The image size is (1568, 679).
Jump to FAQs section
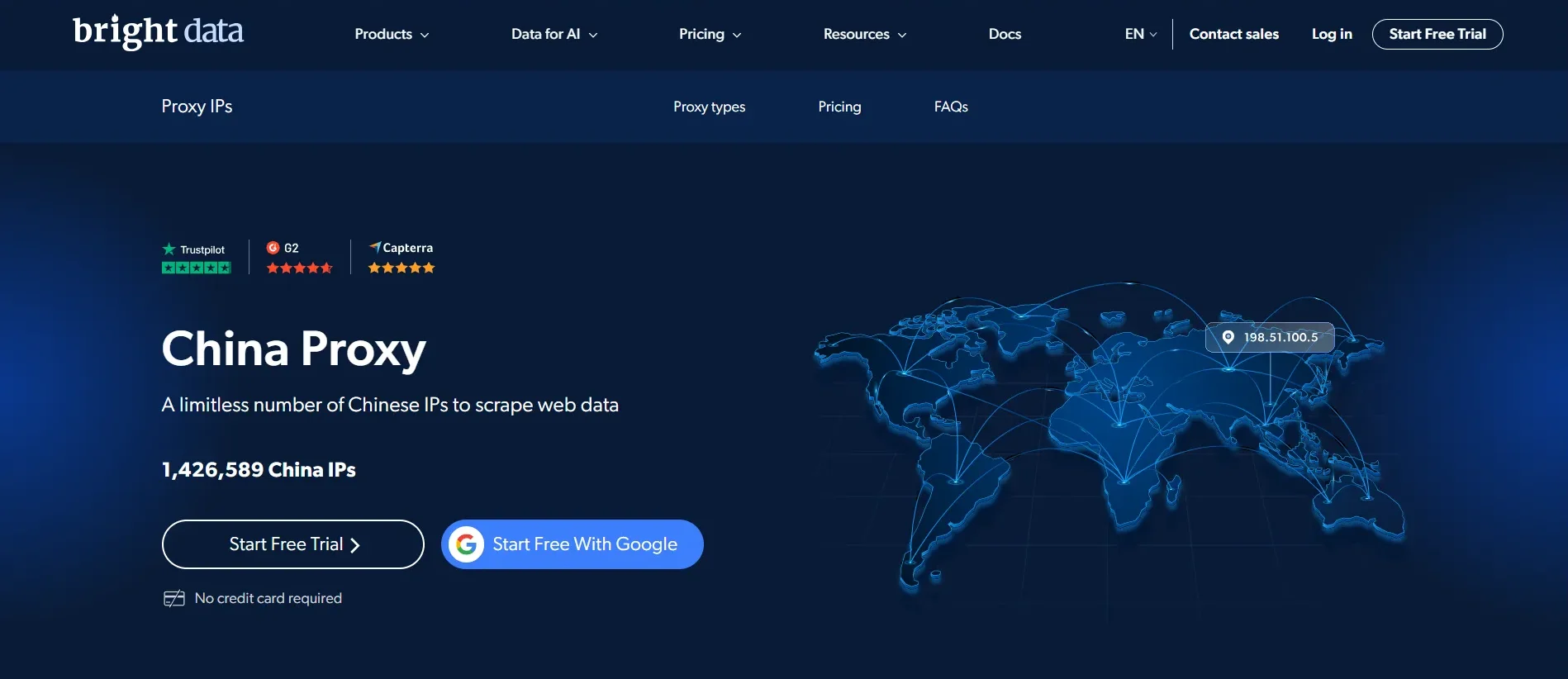tap(951, 107)
